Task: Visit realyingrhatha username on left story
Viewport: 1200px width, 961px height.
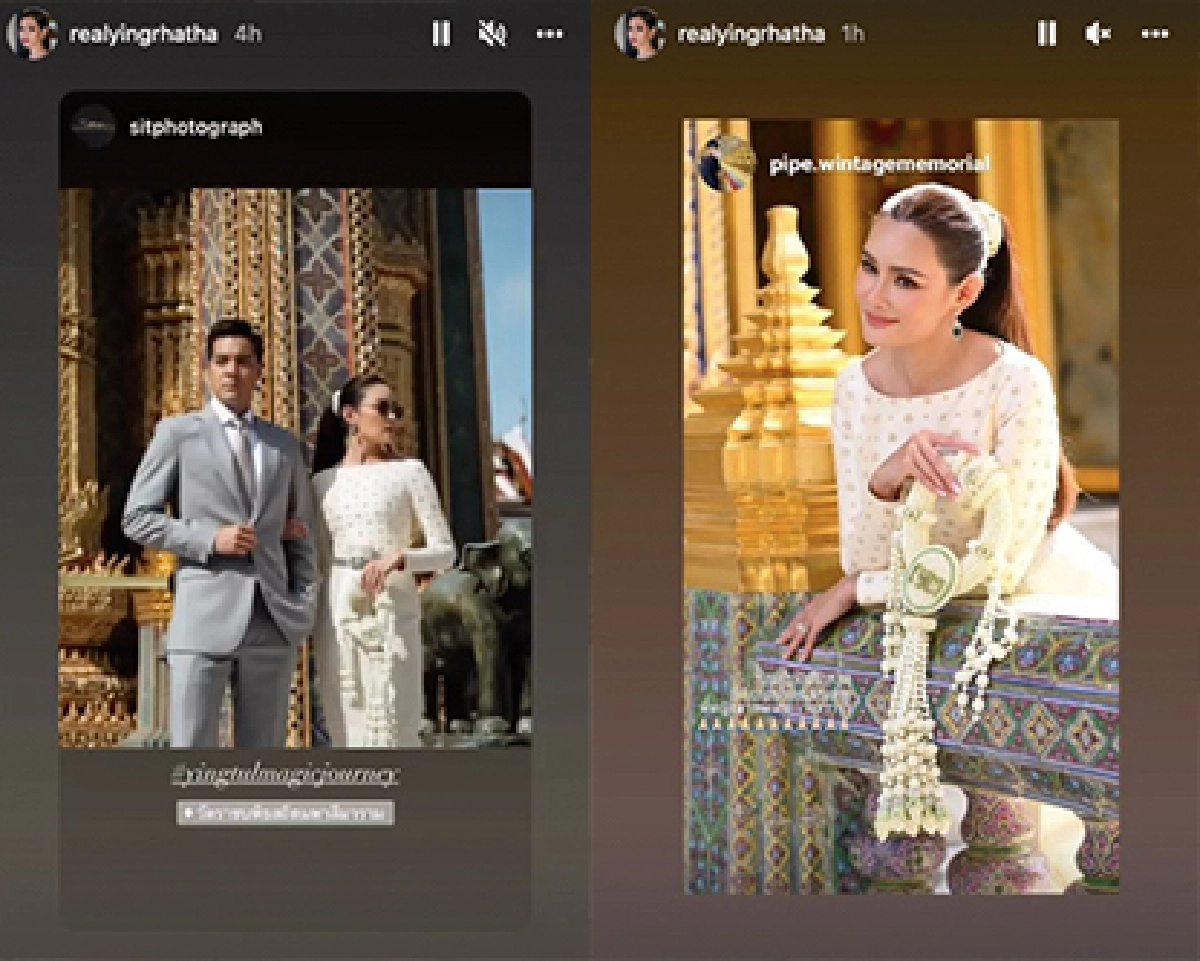Action: pyautogui.click(x=144, y=34)
